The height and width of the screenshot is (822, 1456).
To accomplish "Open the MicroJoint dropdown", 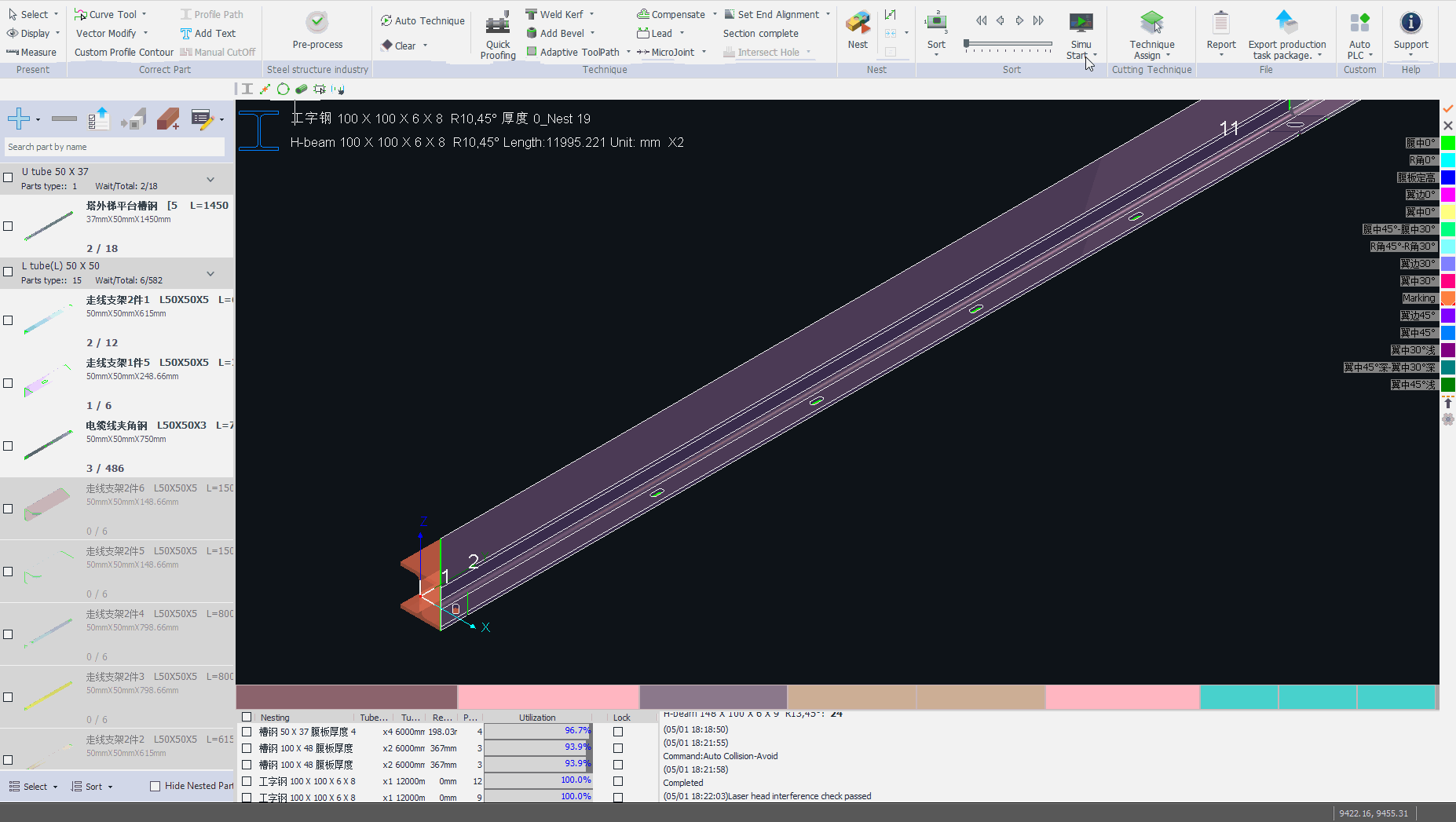I will [704, 52].
